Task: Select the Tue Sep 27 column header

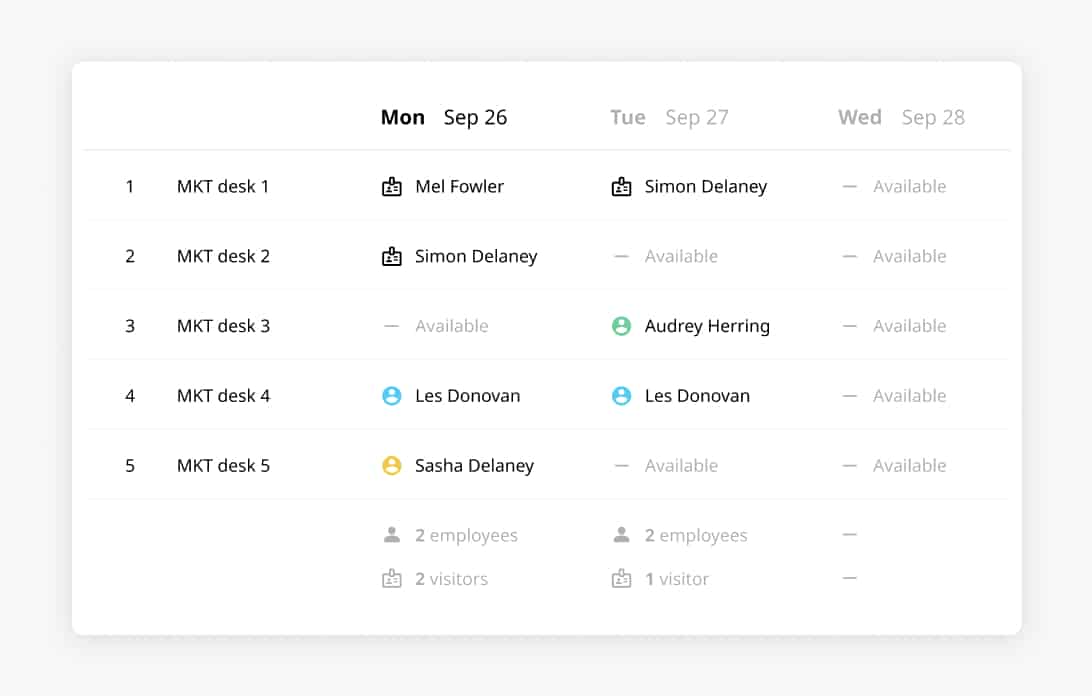Action: click(669, 117)
